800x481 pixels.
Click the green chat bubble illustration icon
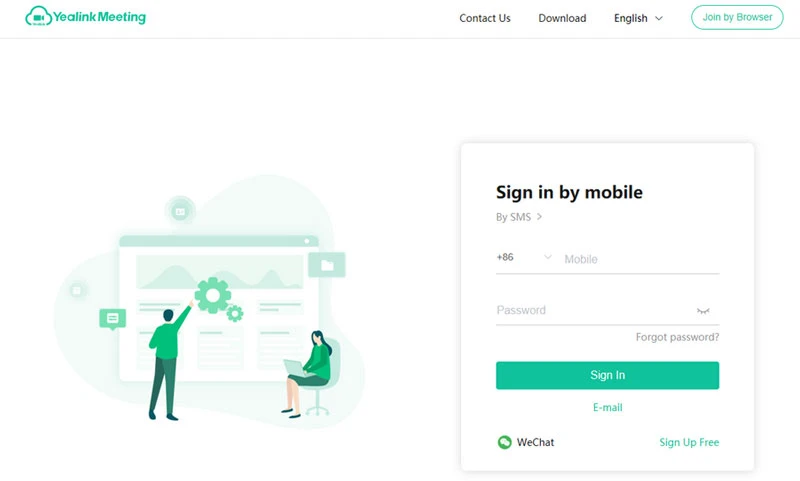point(113,319)
